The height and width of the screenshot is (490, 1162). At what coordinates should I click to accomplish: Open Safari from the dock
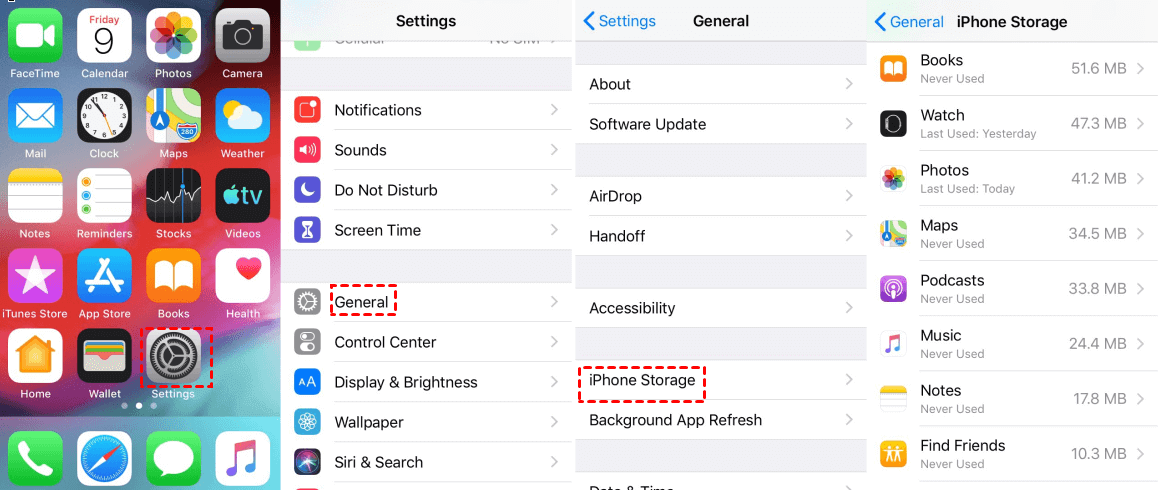(x=104, y=459)
